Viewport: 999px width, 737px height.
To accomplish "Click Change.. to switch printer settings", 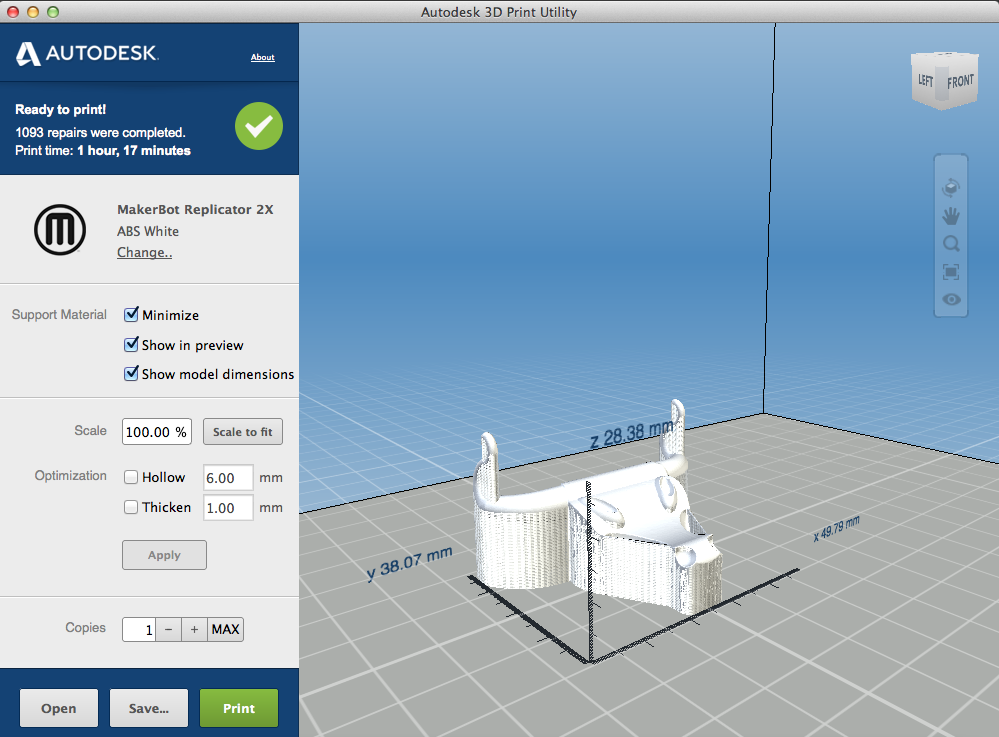I will (x=144, y=252).
